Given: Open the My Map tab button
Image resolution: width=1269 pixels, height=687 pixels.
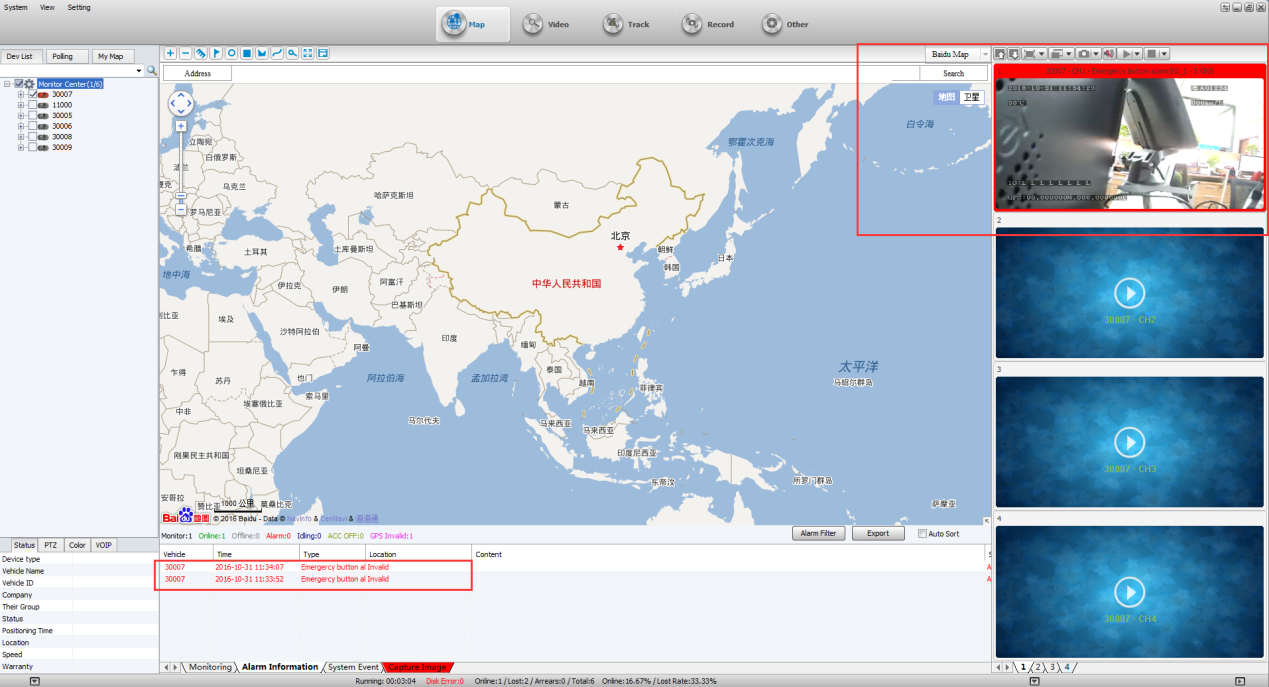Looking at the screenshot, I should point(111,56).
